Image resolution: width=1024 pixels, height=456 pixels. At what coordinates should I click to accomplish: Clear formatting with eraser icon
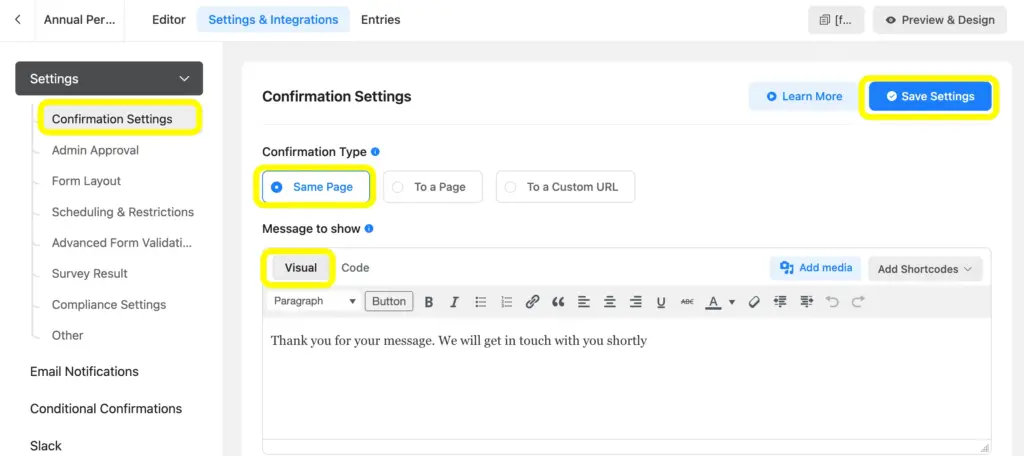754,302
